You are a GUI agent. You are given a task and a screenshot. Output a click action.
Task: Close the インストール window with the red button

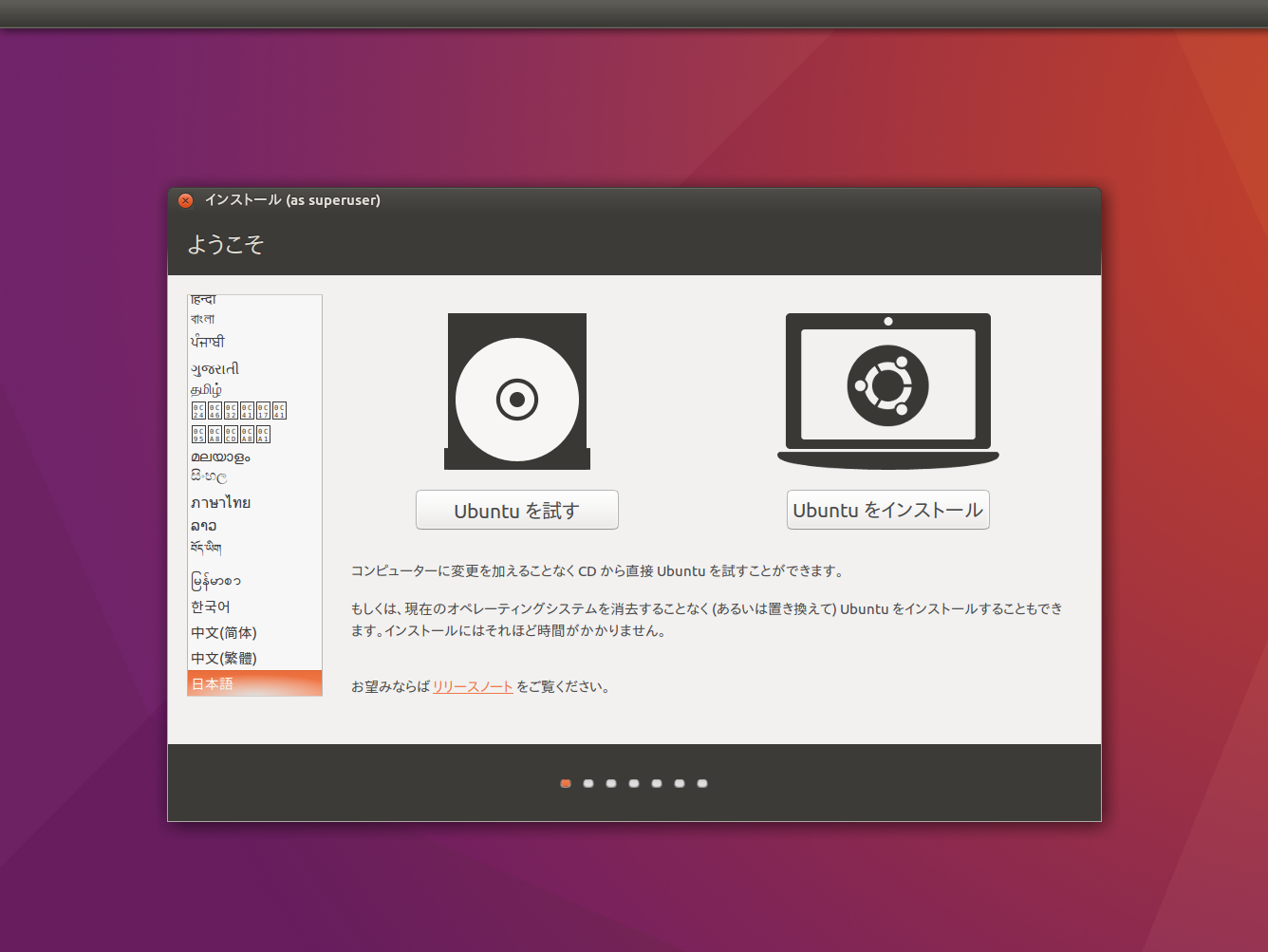pos(186,200)
